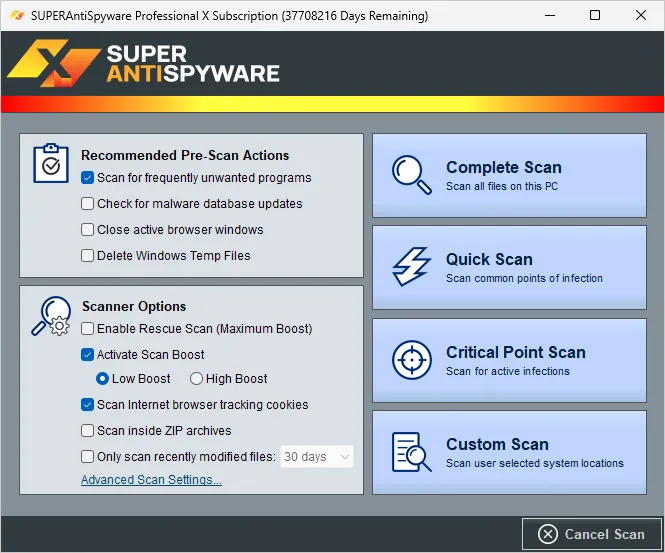The width and height of the screenshot is (665, 553).
Task: Minimize the SUPERAntiSpyware window
Action: coord(550,15)
